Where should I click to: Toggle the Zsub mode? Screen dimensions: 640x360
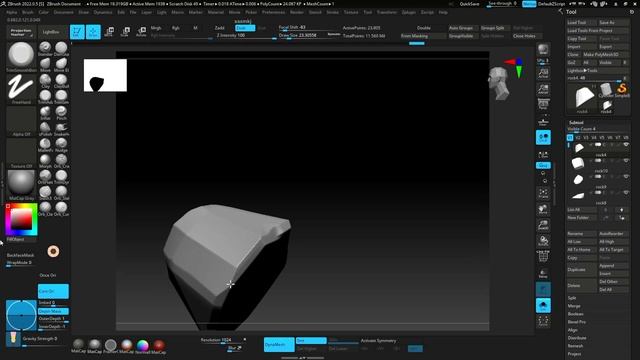click(245, 28)
